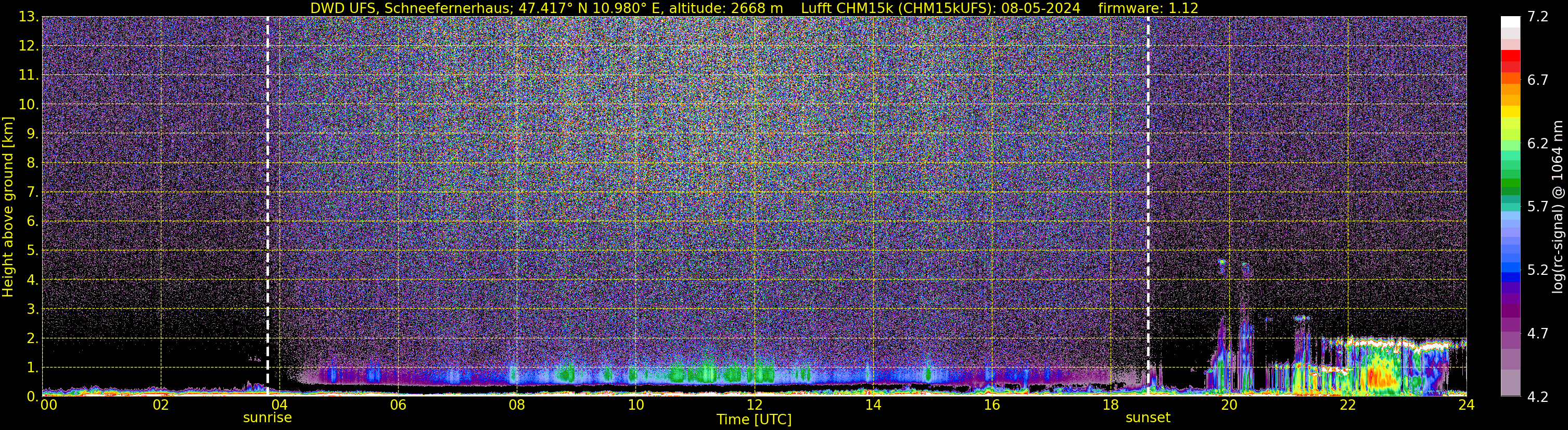Click the height axis tick label 5
Image resolution: width=1568 pixels, height=430 pixels.
(32, 250)
